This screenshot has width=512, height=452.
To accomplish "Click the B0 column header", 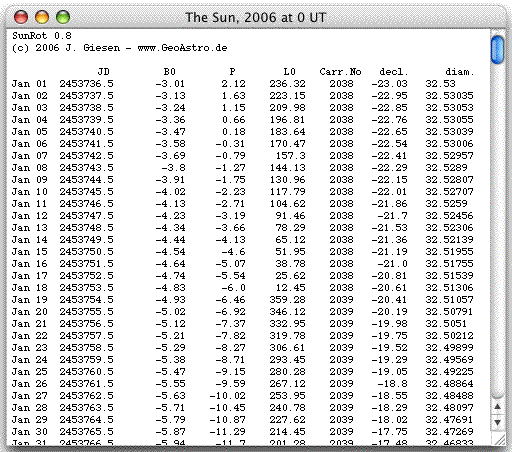I will [170, 72].
